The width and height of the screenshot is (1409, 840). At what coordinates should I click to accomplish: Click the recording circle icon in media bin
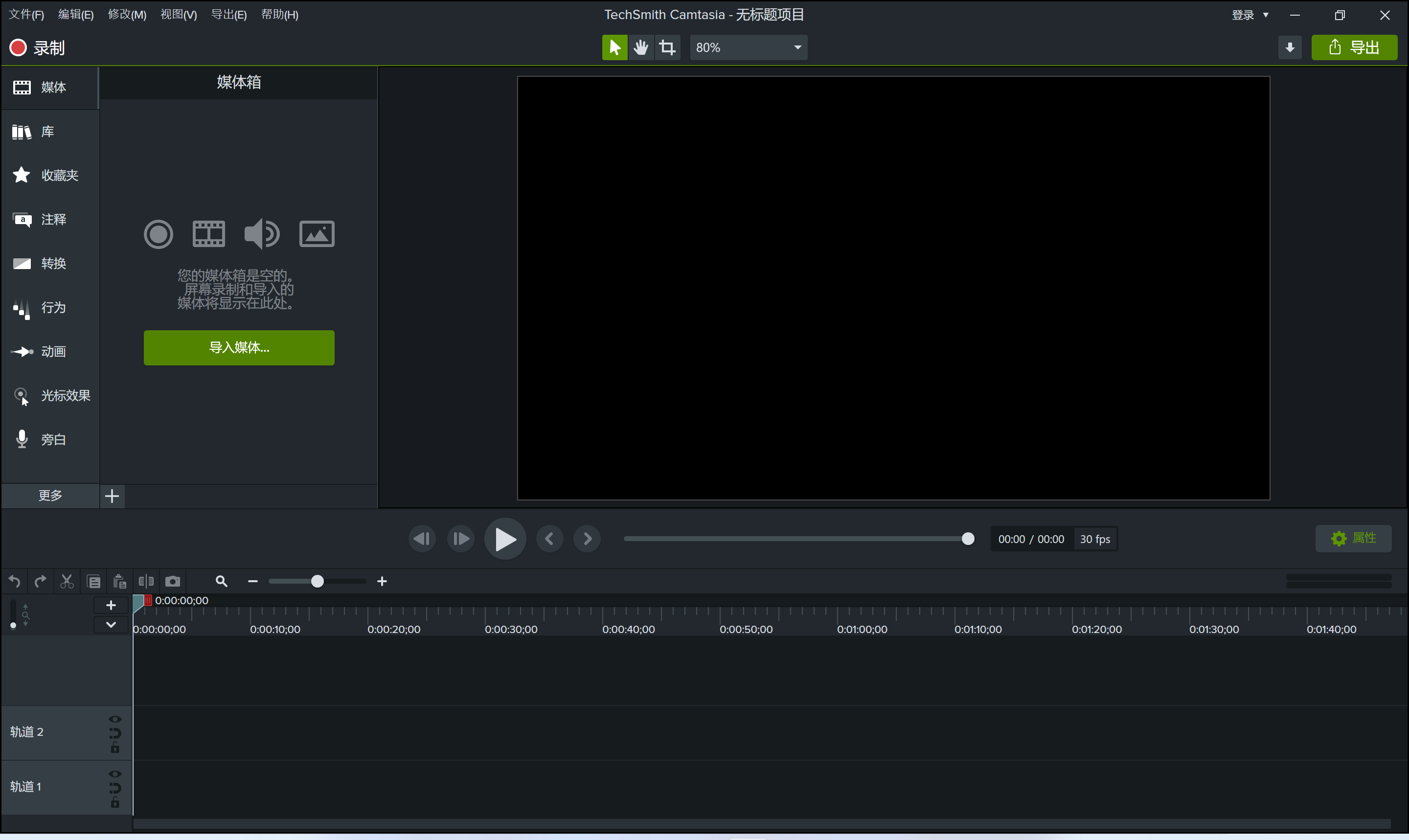tap(159, 234)
